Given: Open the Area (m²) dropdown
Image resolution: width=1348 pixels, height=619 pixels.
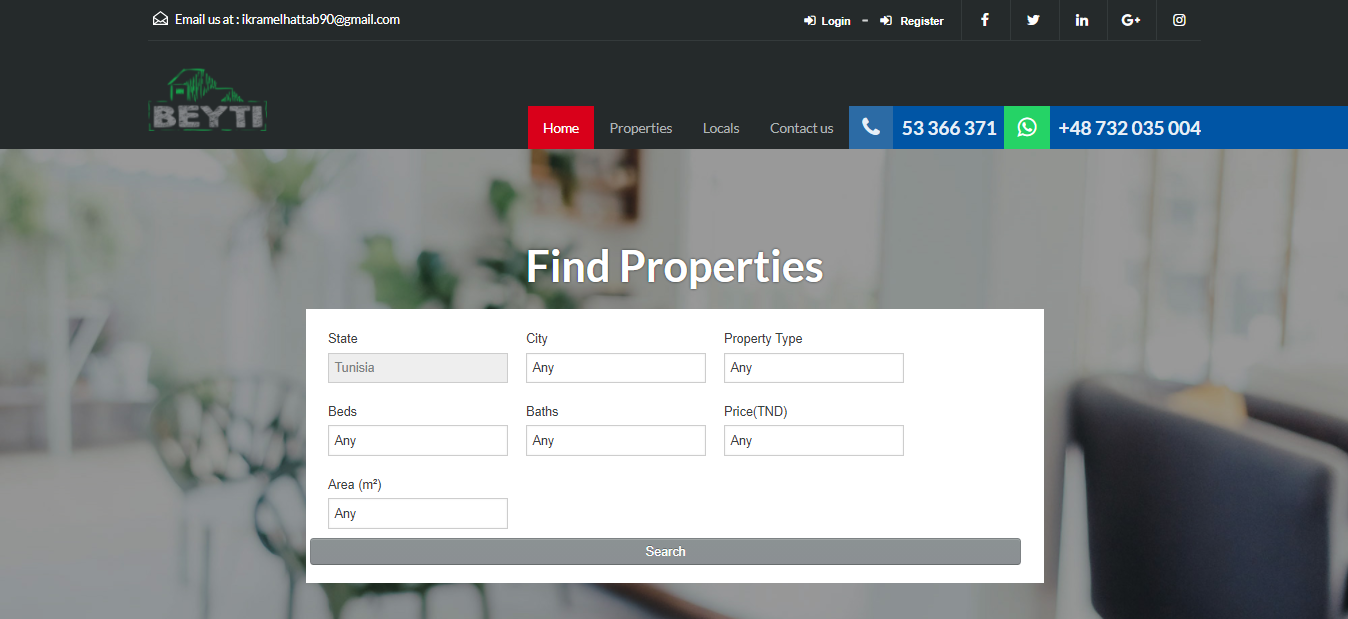Looking at the screenshot, I should point(417,514).
